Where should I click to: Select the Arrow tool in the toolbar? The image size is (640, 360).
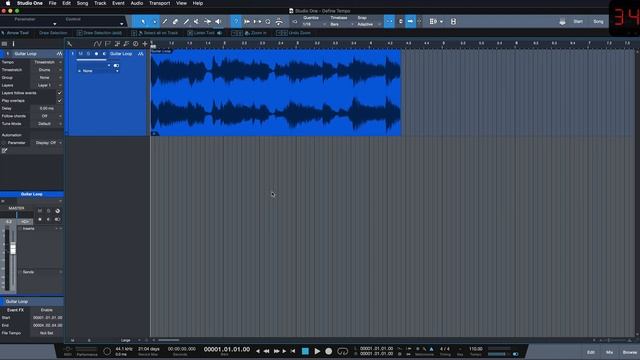tap(143, 22)
